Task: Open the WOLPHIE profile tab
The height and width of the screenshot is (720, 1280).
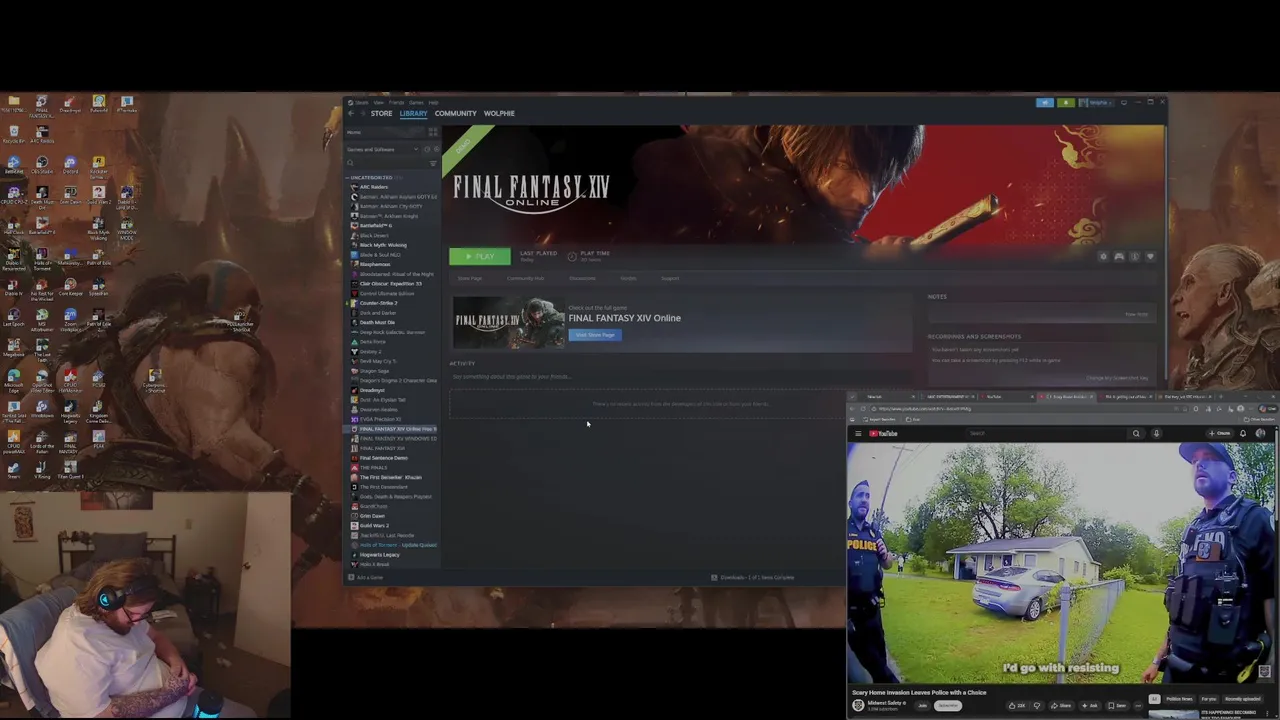Action: click(499, 113)
